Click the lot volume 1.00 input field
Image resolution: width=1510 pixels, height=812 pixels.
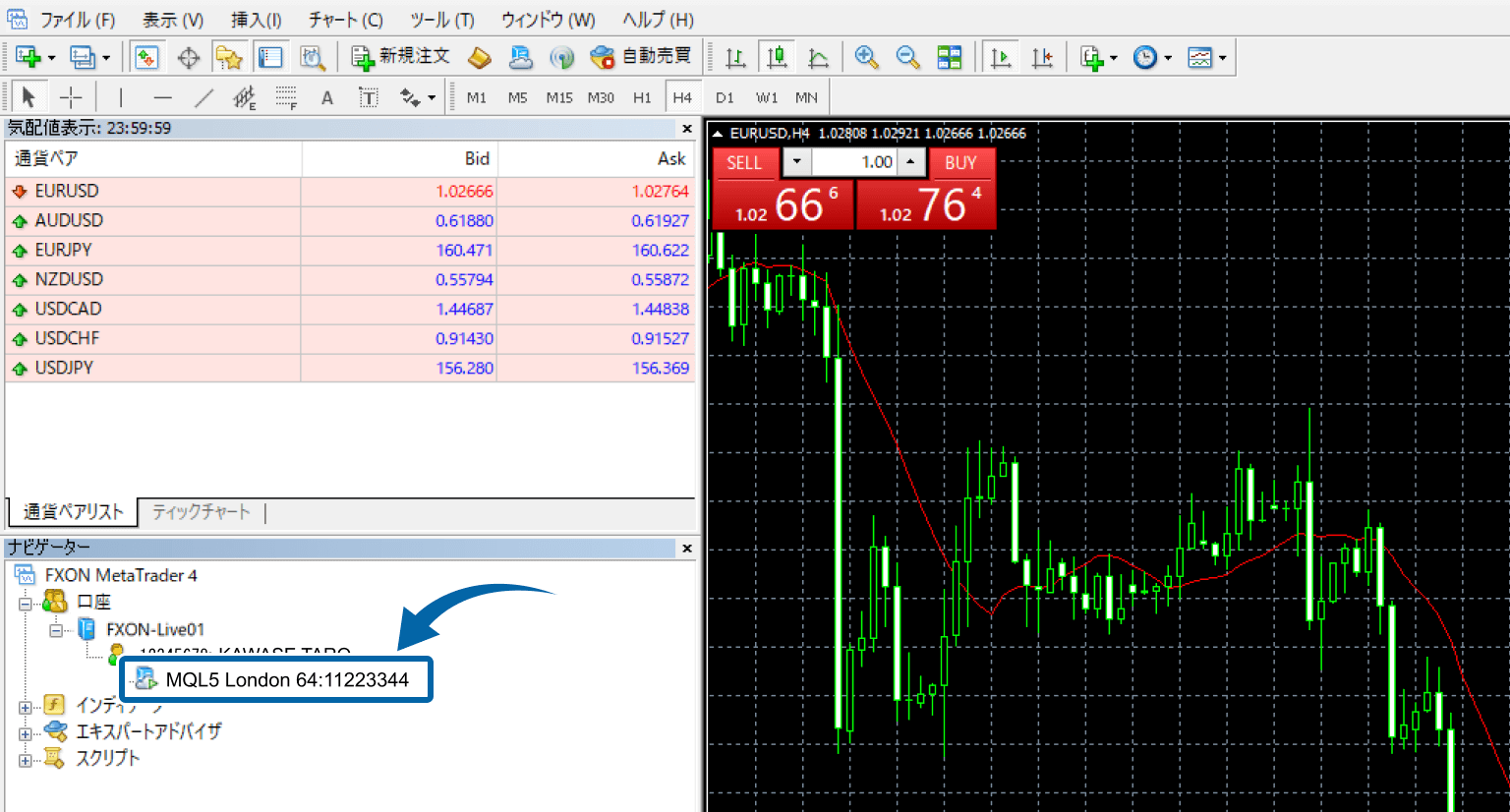tap(854, 162)
